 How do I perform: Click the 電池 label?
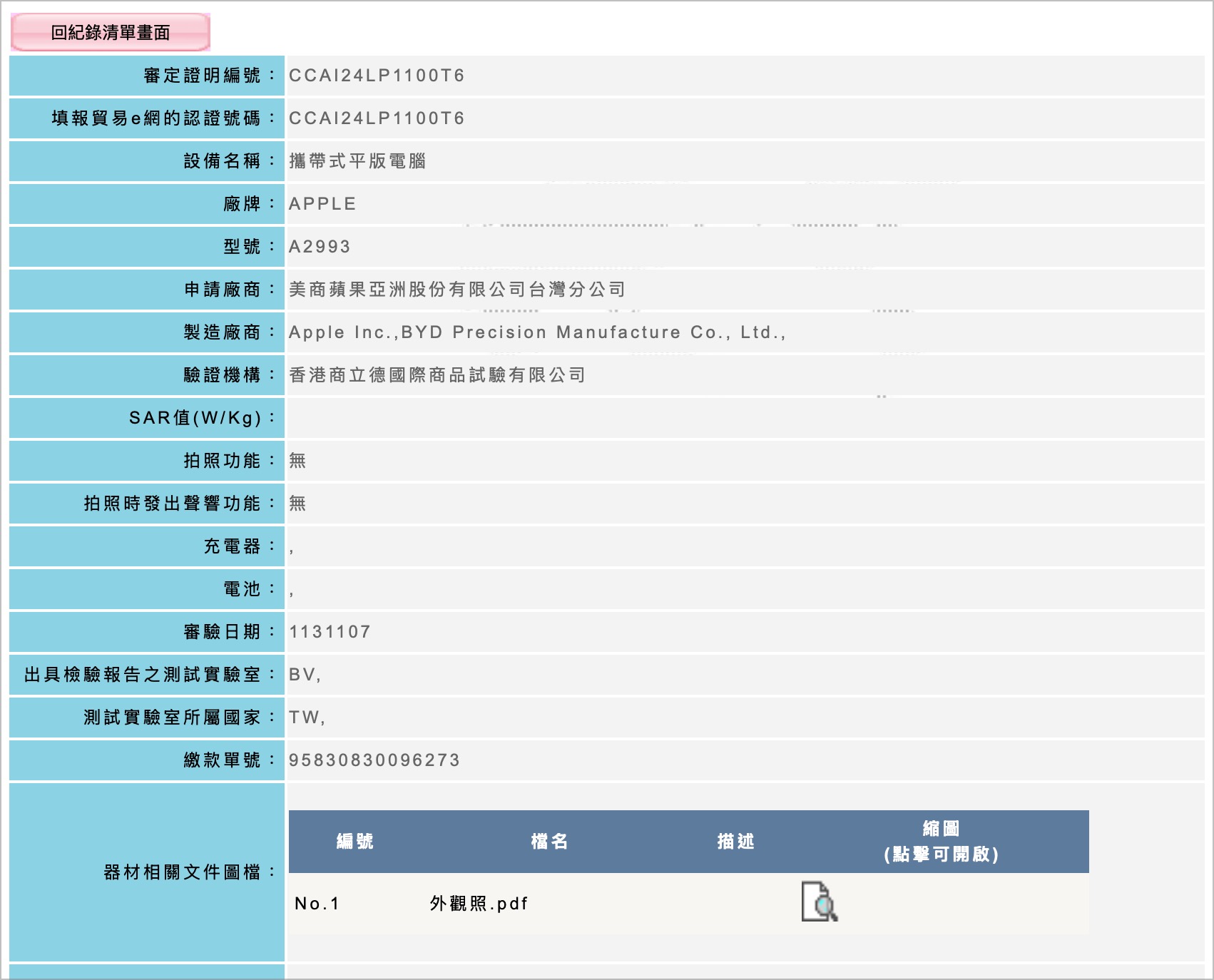coord(249,589)
